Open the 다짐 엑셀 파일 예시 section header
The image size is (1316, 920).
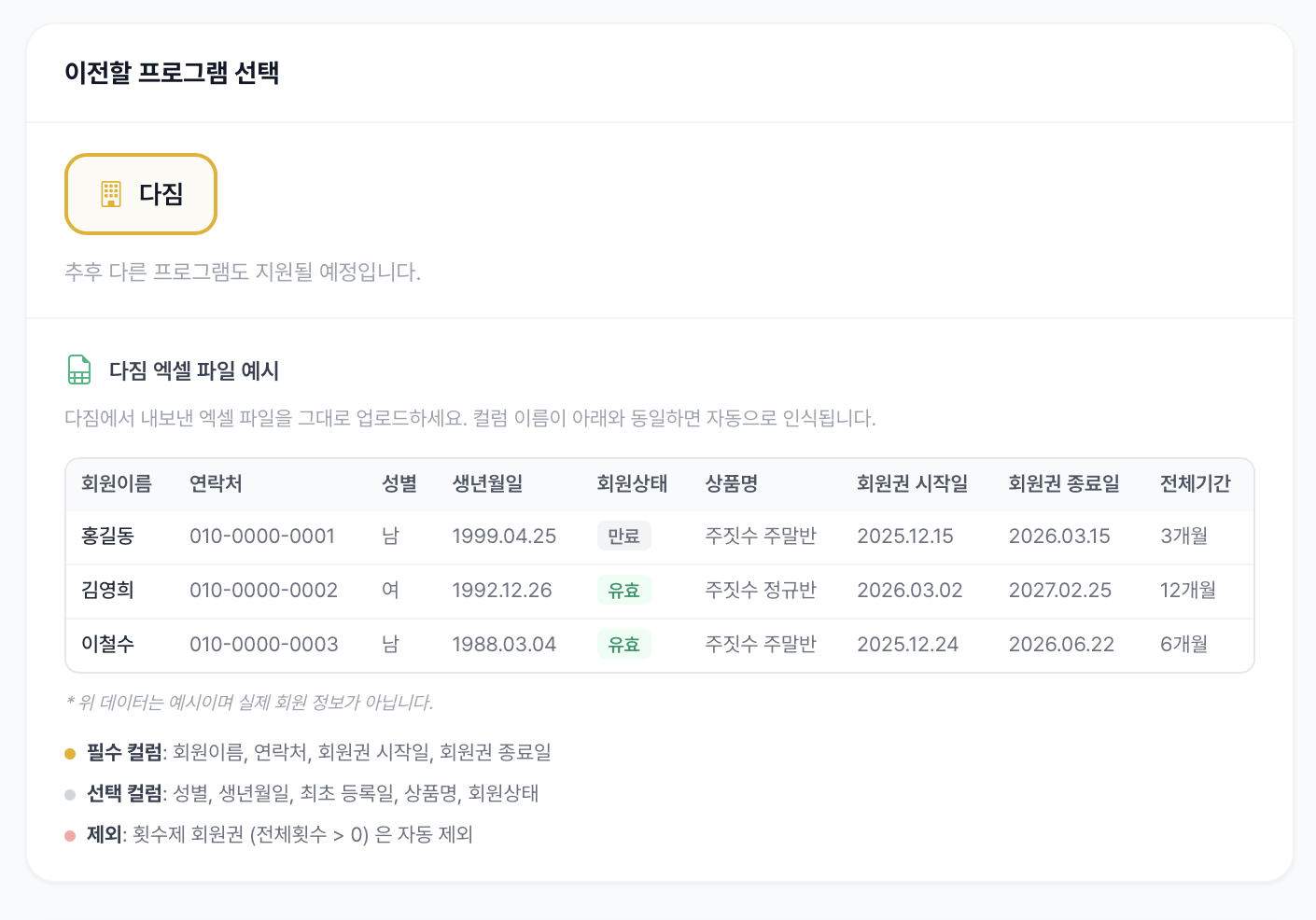[192, 369]
